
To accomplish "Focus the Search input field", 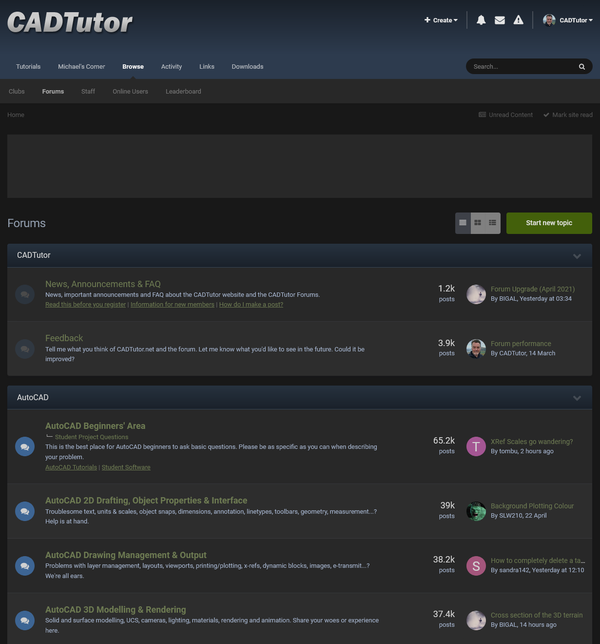I will (x=524, y=67).
